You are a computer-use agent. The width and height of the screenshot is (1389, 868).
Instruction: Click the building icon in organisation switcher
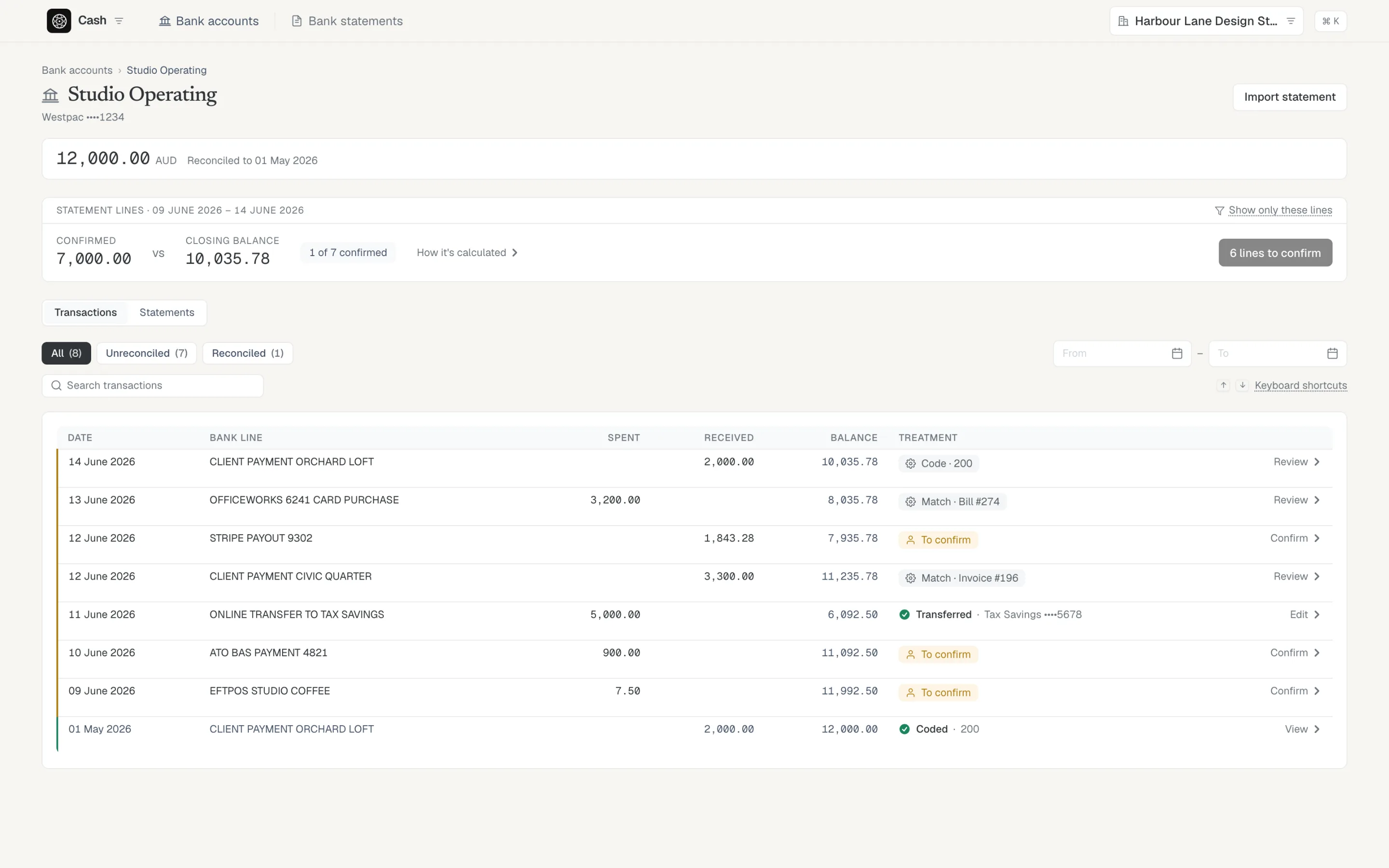1123,21
